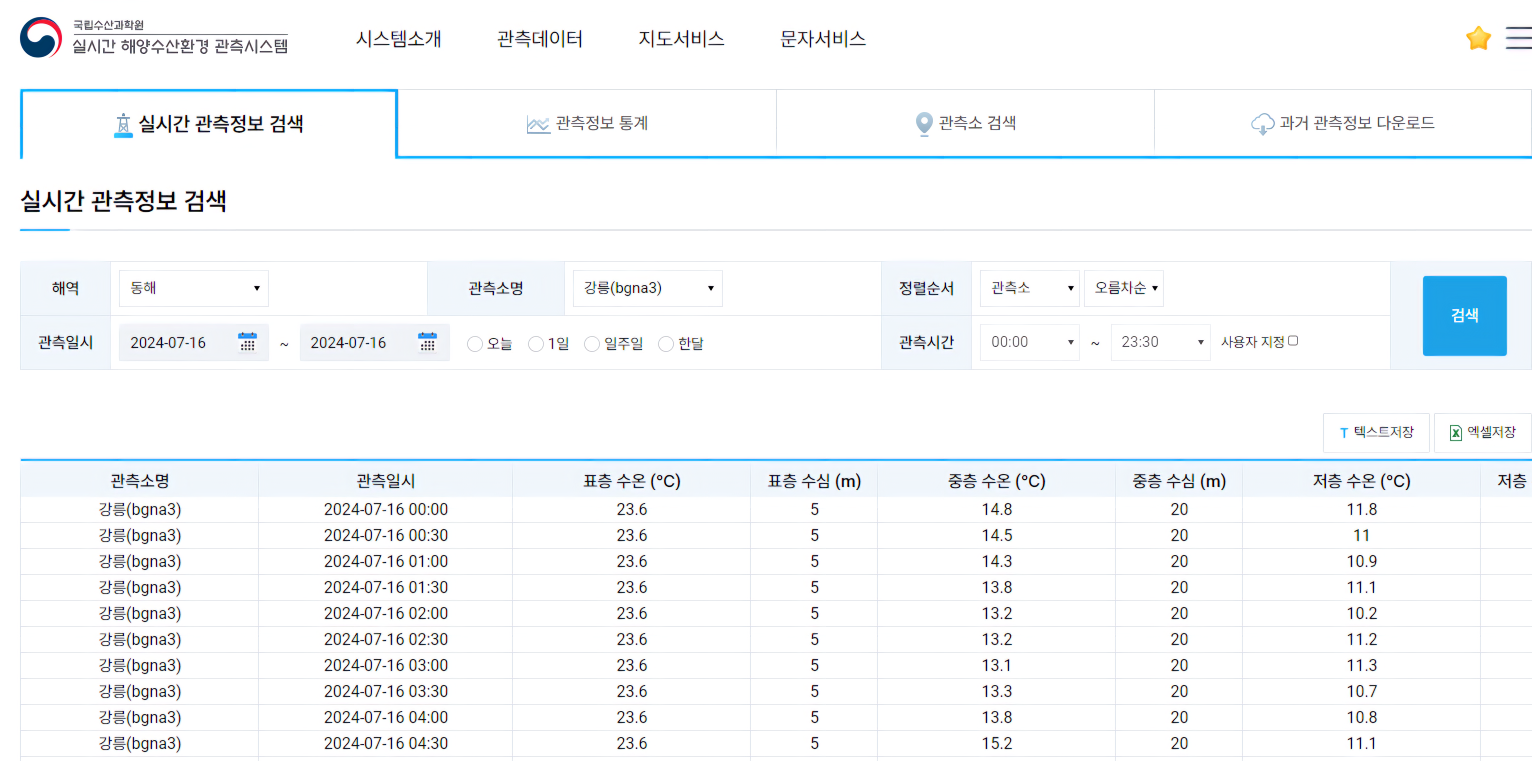
Task: Click the yellow star favorites icon
Action: [x=1478, y=38]
